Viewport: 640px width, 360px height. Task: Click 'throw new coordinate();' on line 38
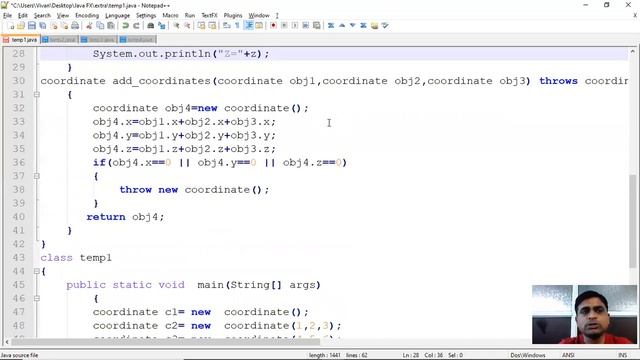click(194, 190)
